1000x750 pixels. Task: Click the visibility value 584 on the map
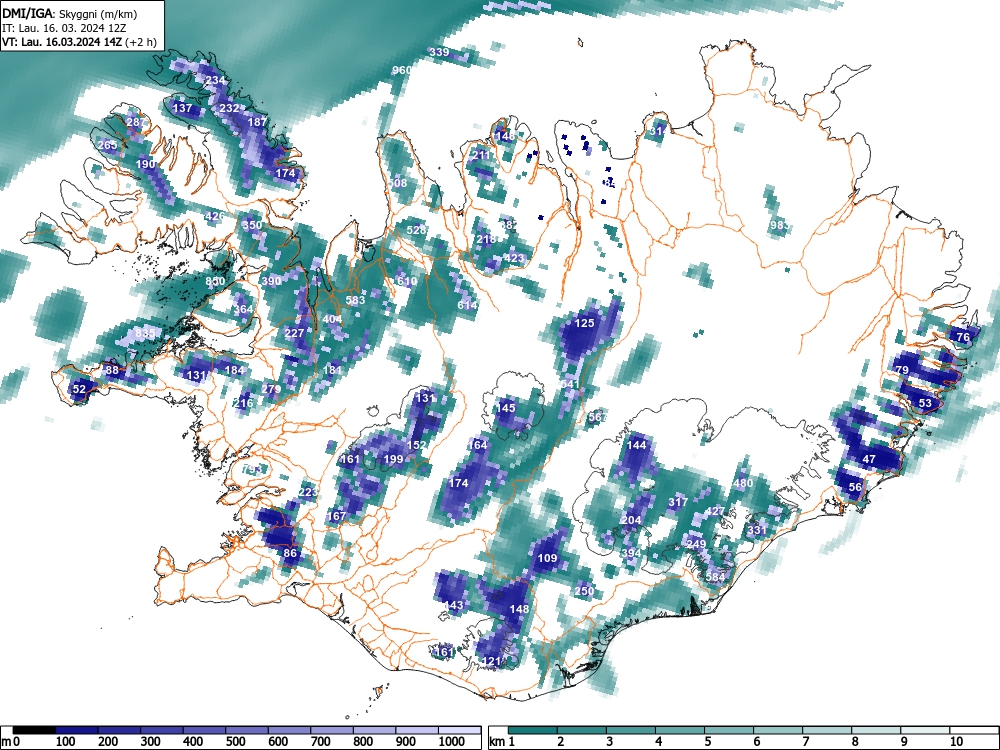point(716,577)
